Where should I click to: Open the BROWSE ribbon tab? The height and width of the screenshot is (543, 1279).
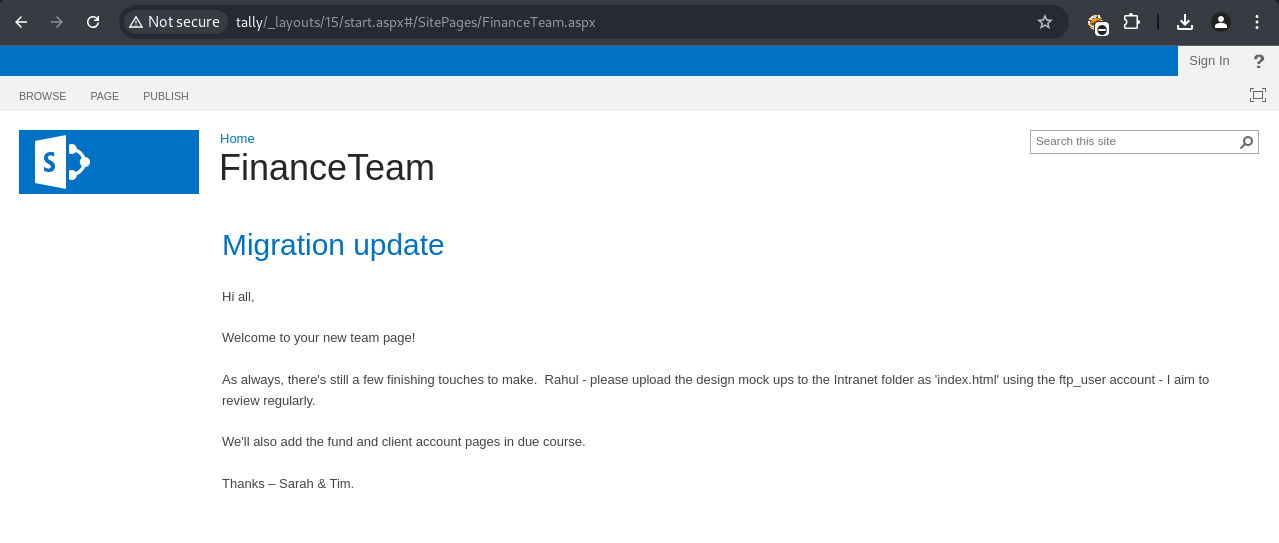(43, 96)
